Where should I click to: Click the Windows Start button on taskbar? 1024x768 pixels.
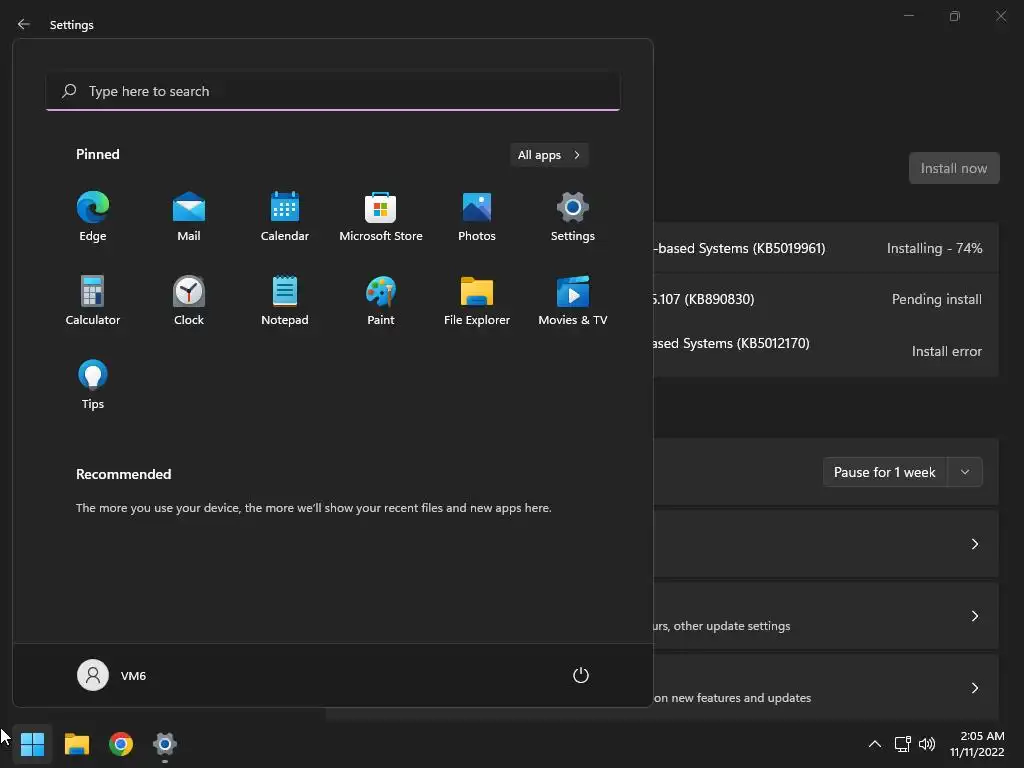pyautogui.click(x=32, y=744)
